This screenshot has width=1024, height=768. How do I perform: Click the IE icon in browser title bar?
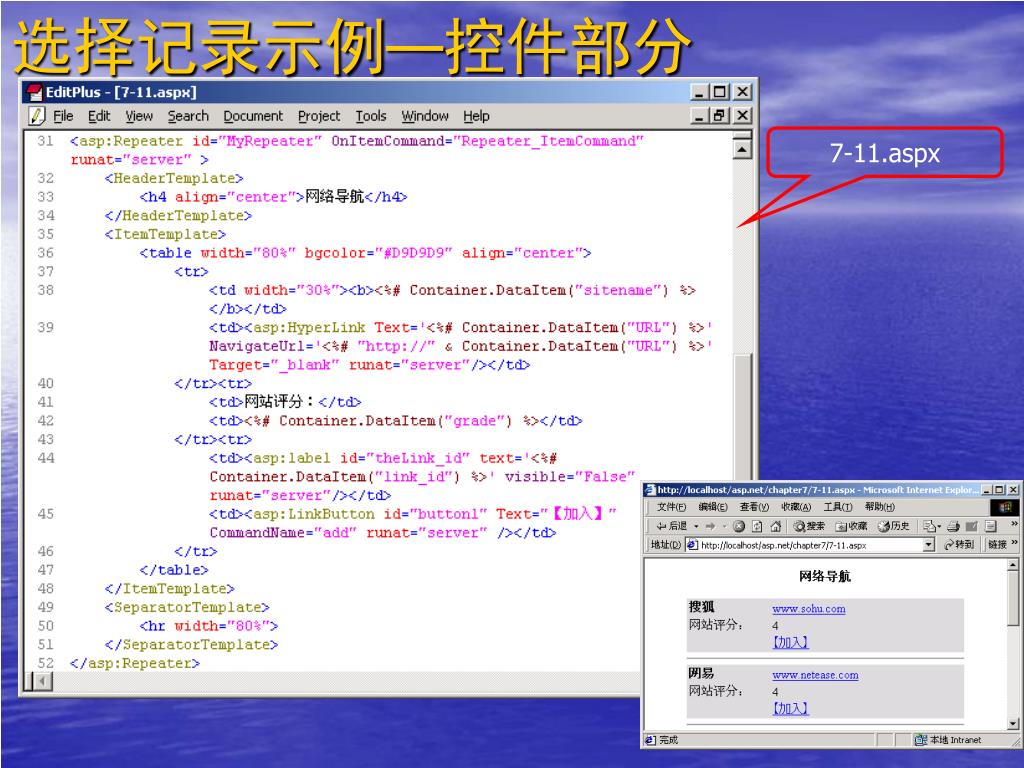pos(648,490)
